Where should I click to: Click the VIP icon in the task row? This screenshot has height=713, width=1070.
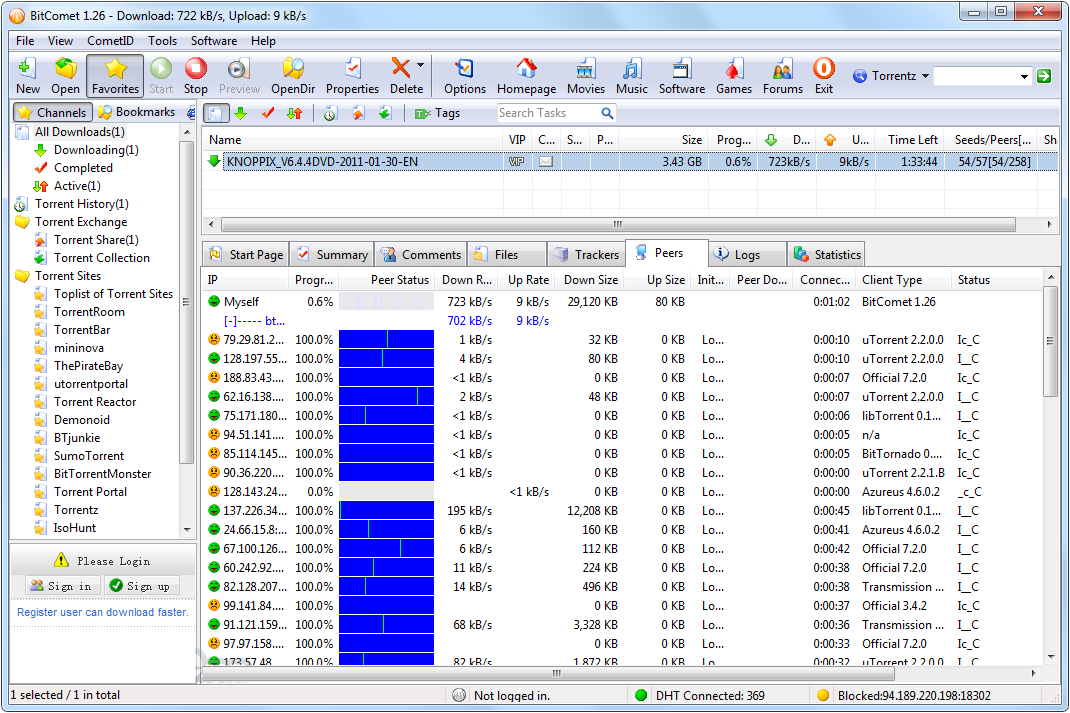517,162
